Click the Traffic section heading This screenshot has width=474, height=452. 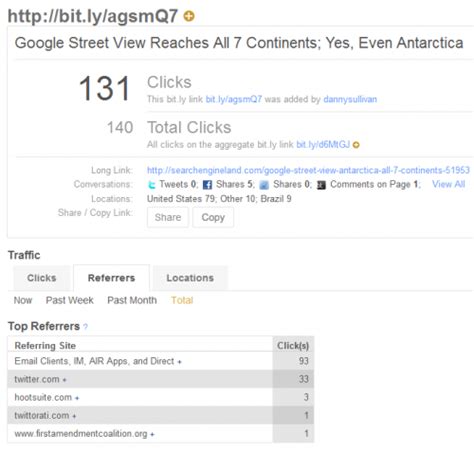click(x=24, y=255)
